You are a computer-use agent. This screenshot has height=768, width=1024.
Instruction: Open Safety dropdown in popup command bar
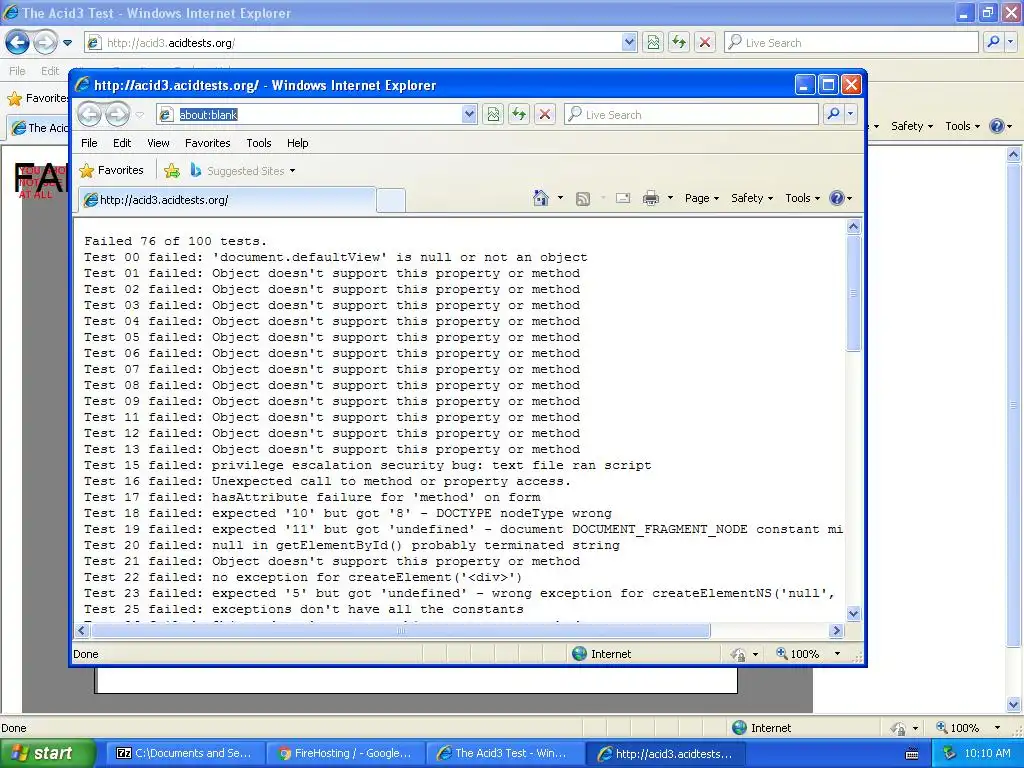point(752,198)
